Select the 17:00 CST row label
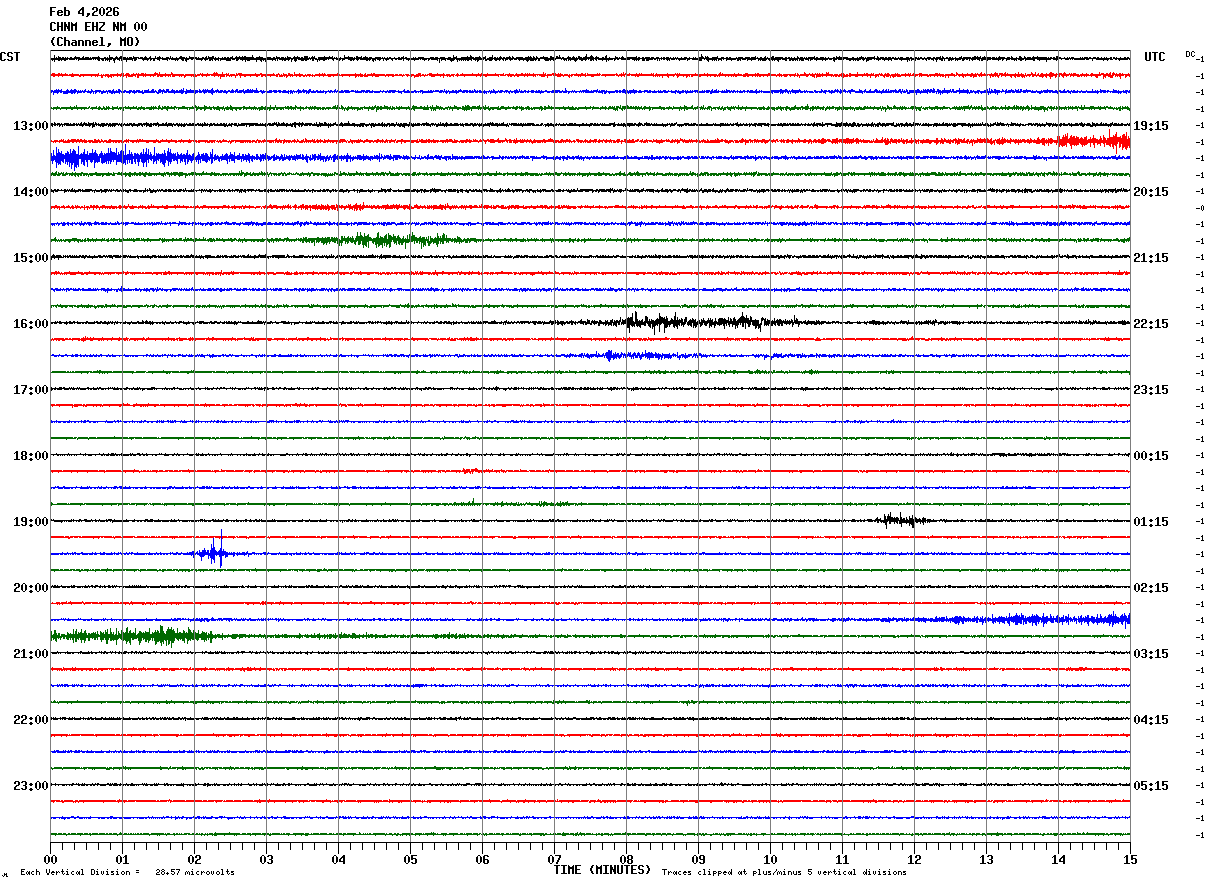Screen dimensions: 1210x886 click(31, 390)
